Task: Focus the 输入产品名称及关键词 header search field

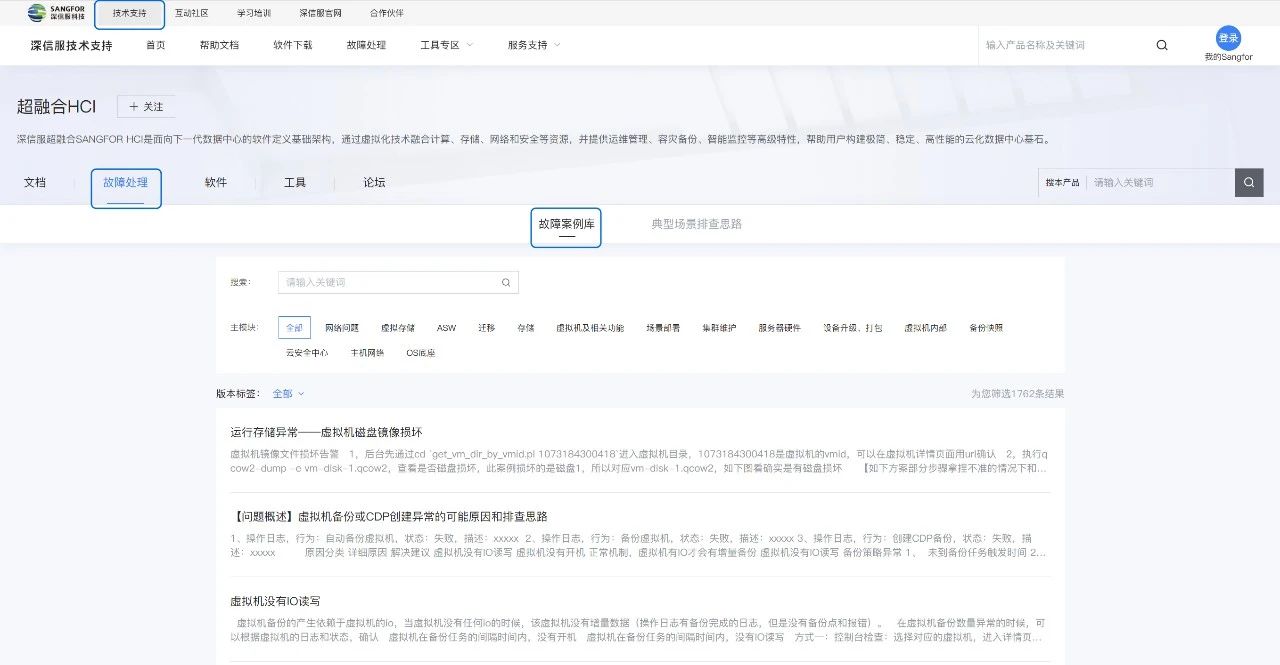Action: point(1064,45)
